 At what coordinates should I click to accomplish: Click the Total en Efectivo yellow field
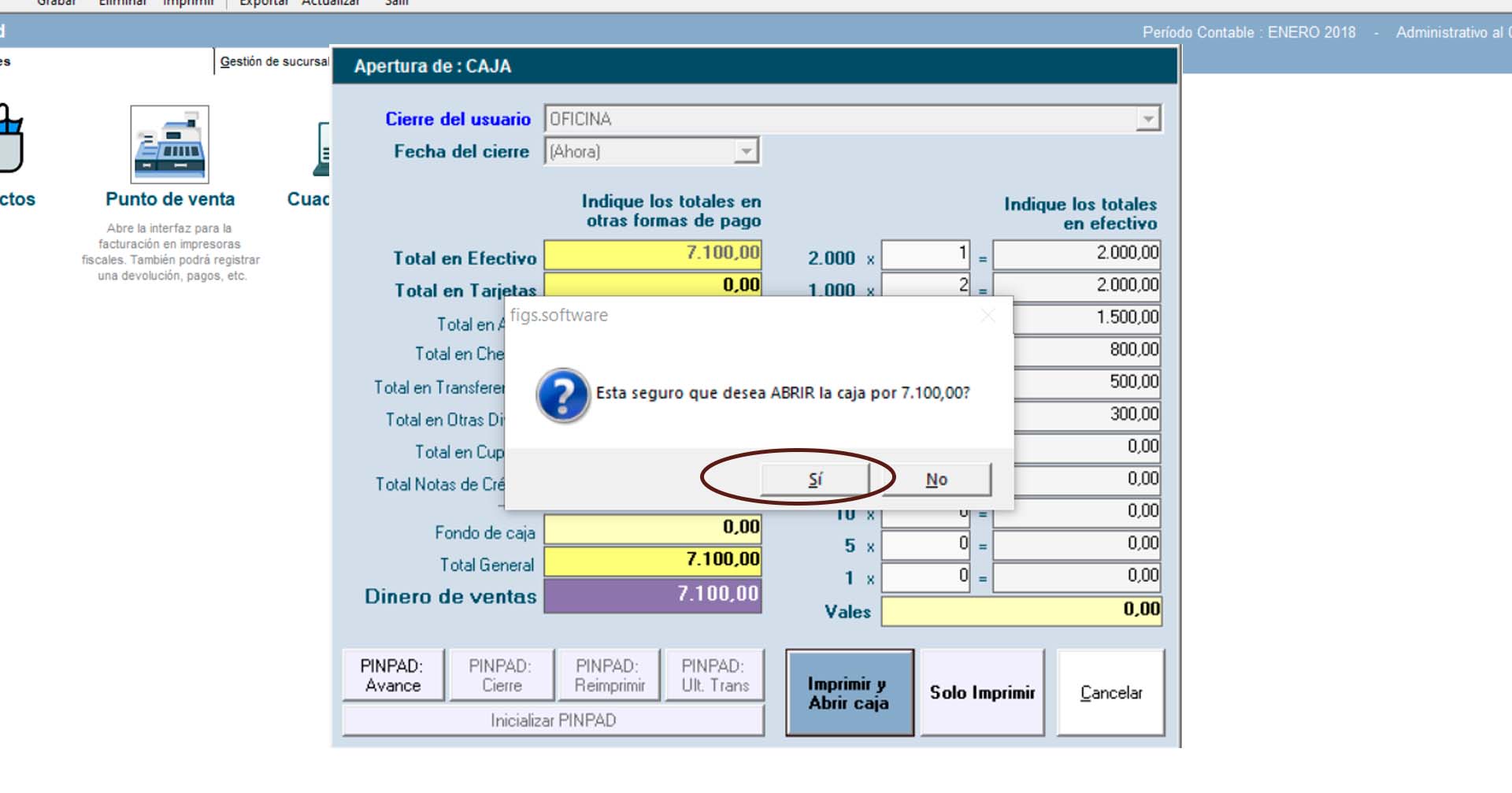(x=652, y=254)
